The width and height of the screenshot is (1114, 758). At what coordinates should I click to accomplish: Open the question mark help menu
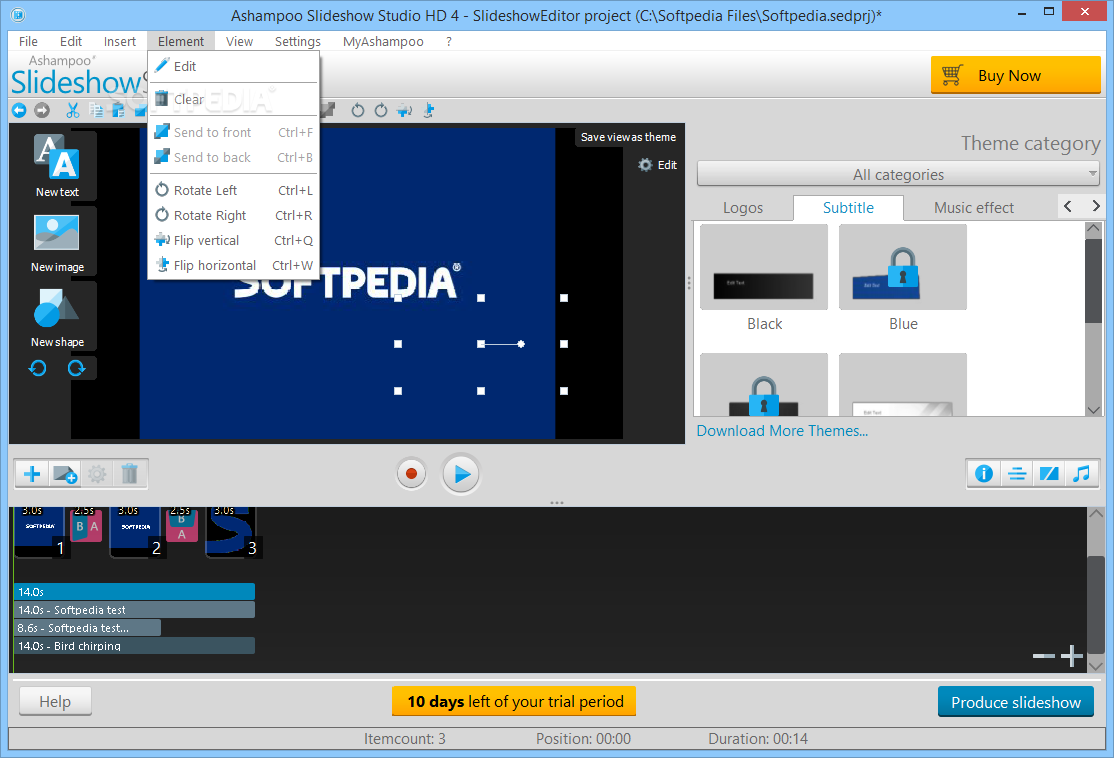click(448, 41)
